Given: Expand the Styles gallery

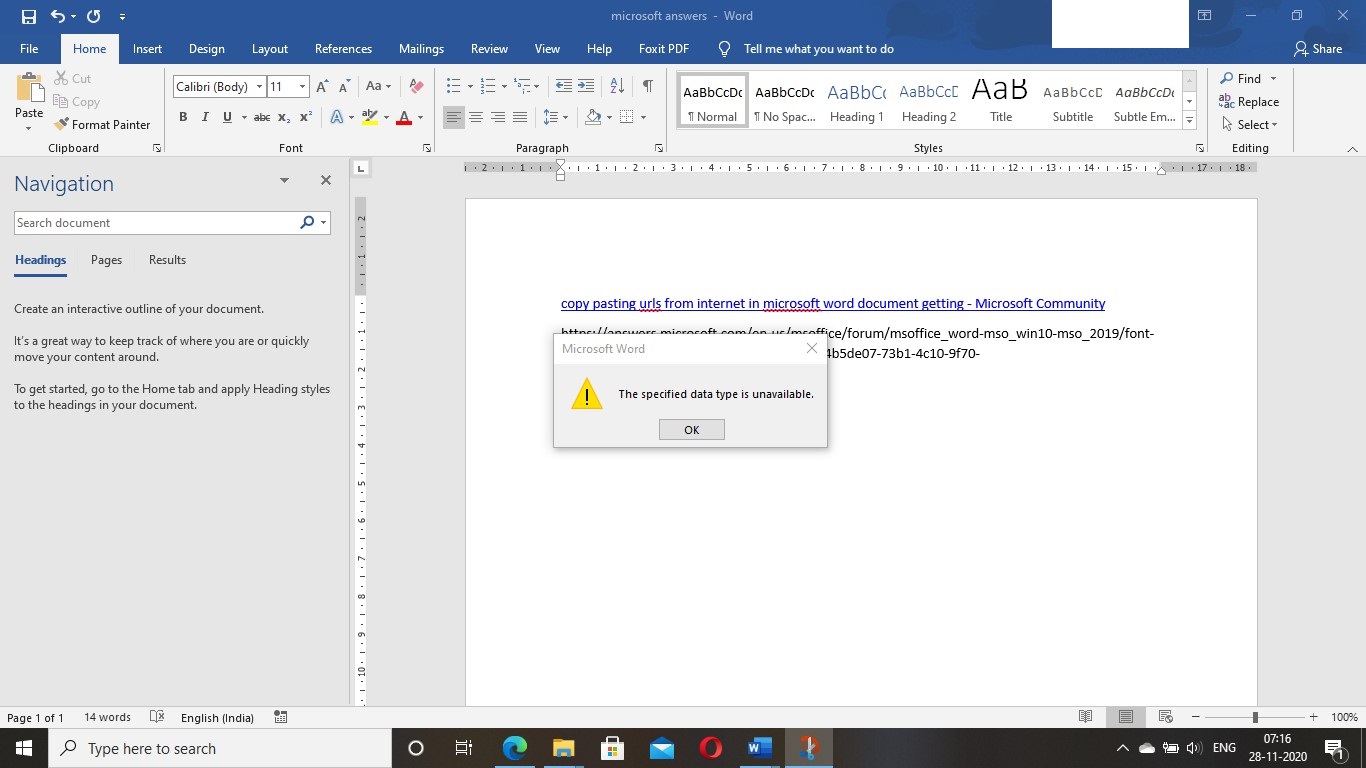Looking at the screenshot, I should point(1189,121).
